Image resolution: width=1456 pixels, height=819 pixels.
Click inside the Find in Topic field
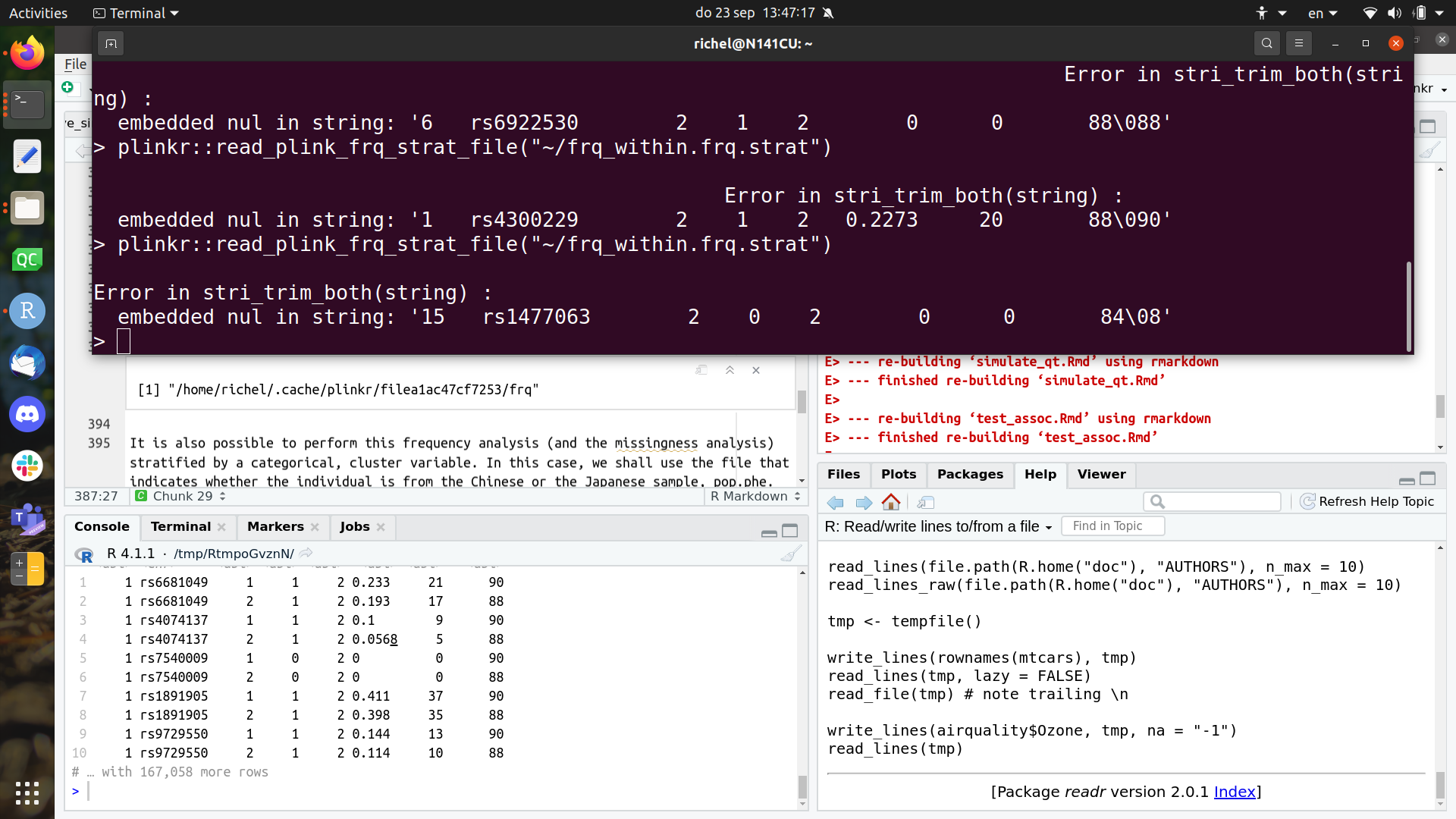click(1112, 526)
